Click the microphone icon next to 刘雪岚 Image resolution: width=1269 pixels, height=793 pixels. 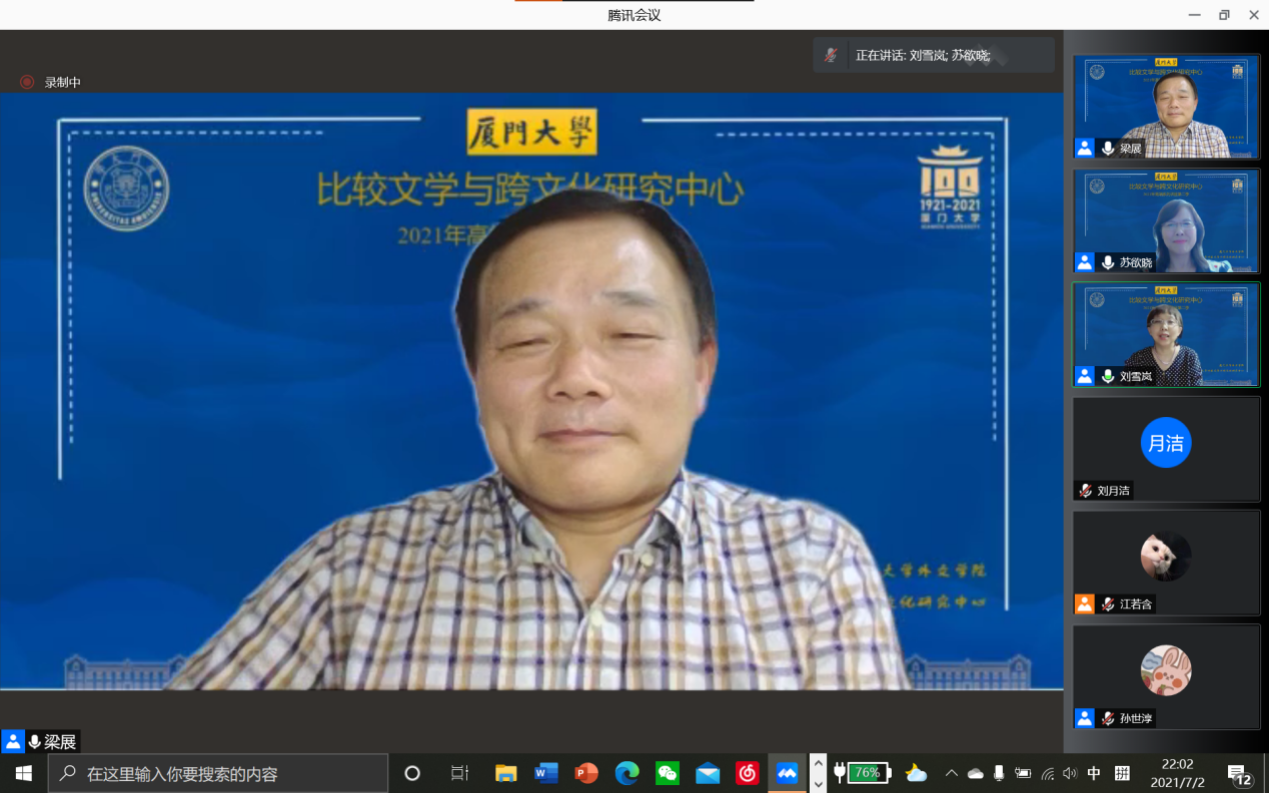[1108, 377]
